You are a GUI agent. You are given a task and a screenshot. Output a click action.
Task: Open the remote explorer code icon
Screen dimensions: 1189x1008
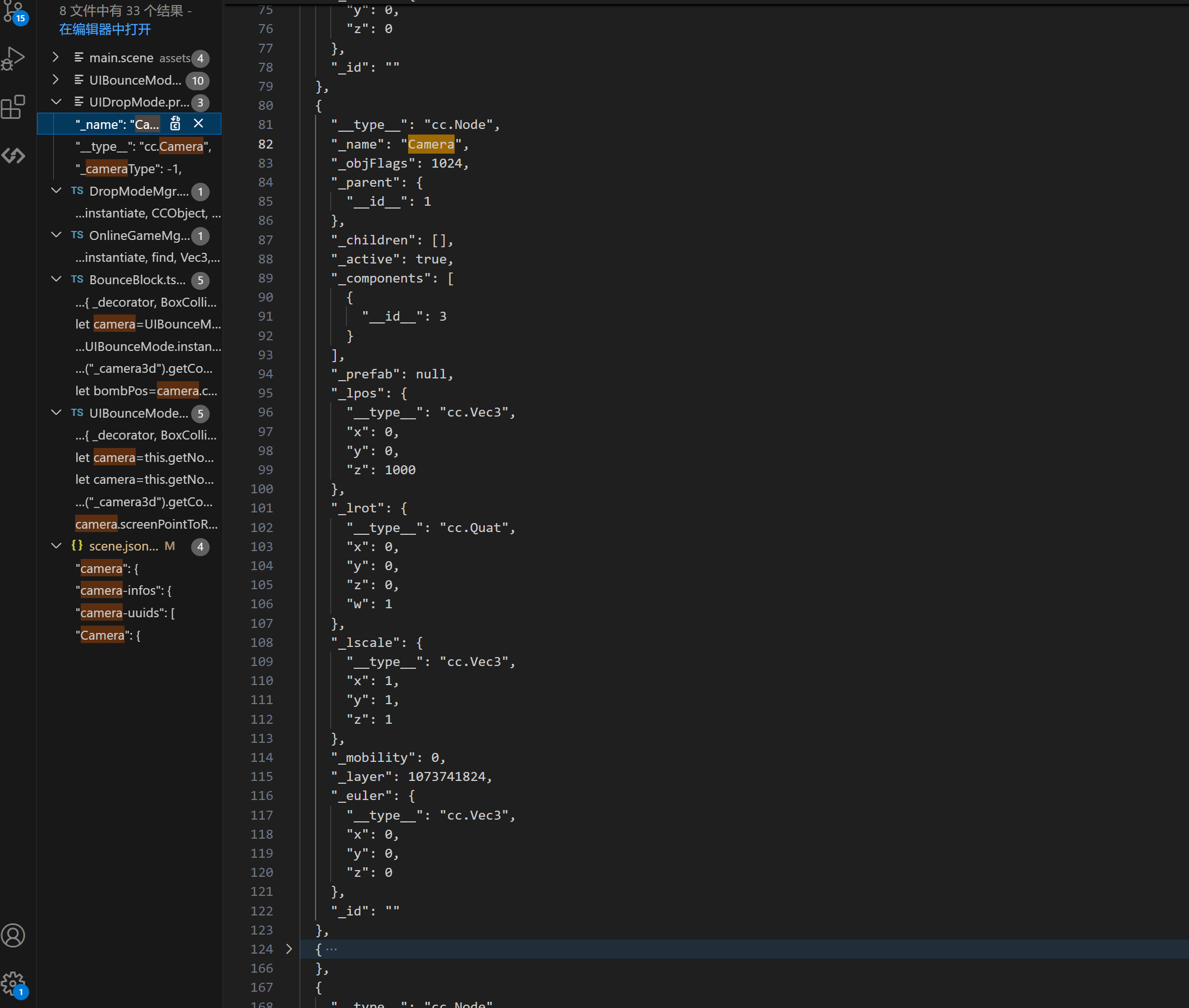coord(13,155)
